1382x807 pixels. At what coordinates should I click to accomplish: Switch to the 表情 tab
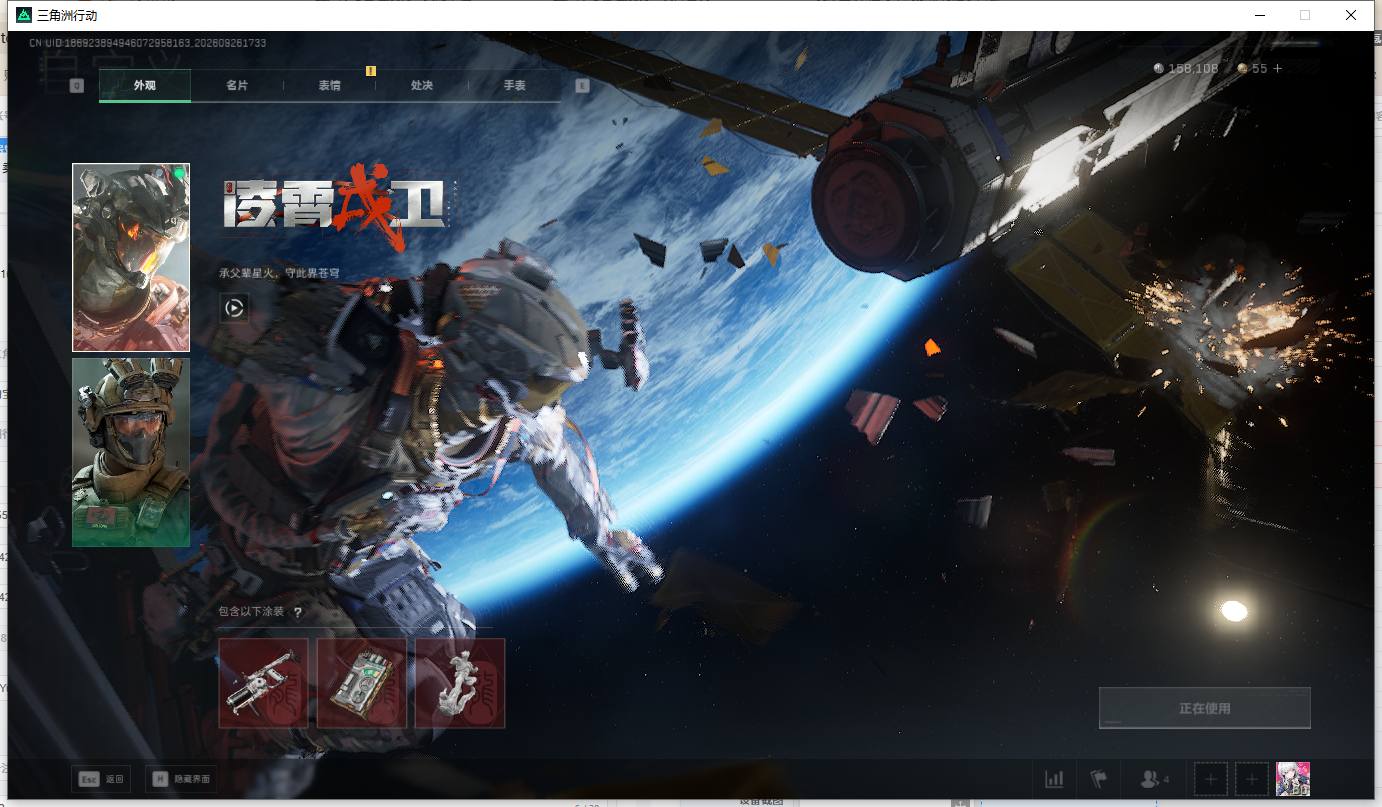[x=329, y=86]
